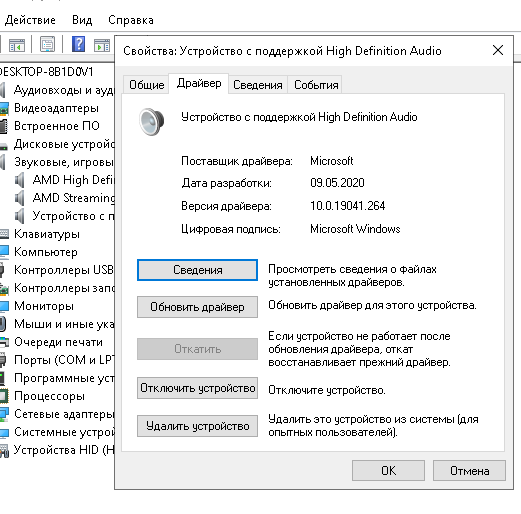This screenshot has width=521, height=514.
Task: Select Очереди печати tree item
Action: pyautogui.click(x=58, y=342)
